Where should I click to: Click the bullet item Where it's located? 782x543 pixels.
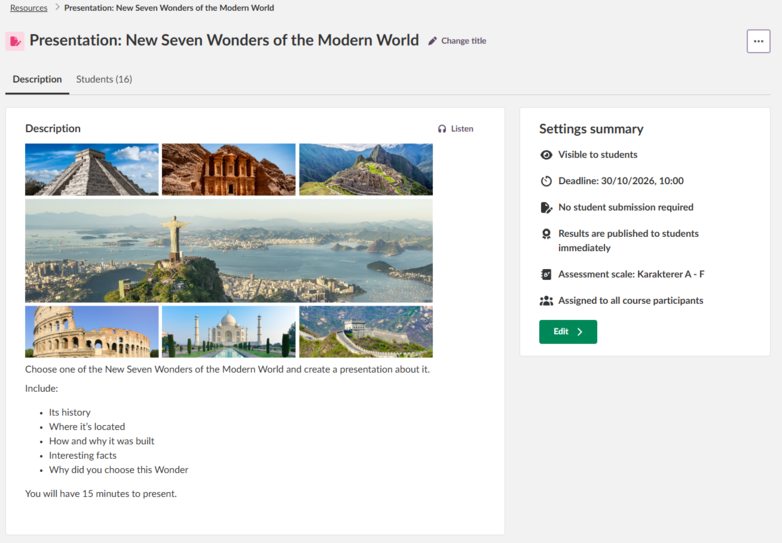(x=87, y=427)
